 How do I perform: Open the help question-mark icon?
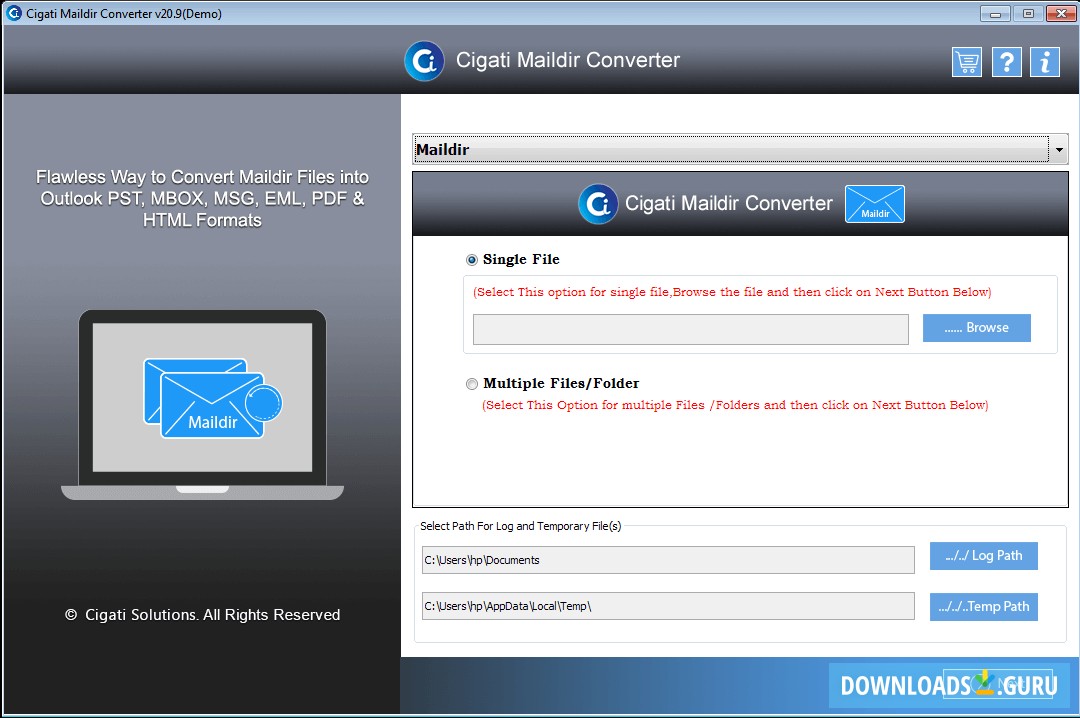pos(1006,61)
